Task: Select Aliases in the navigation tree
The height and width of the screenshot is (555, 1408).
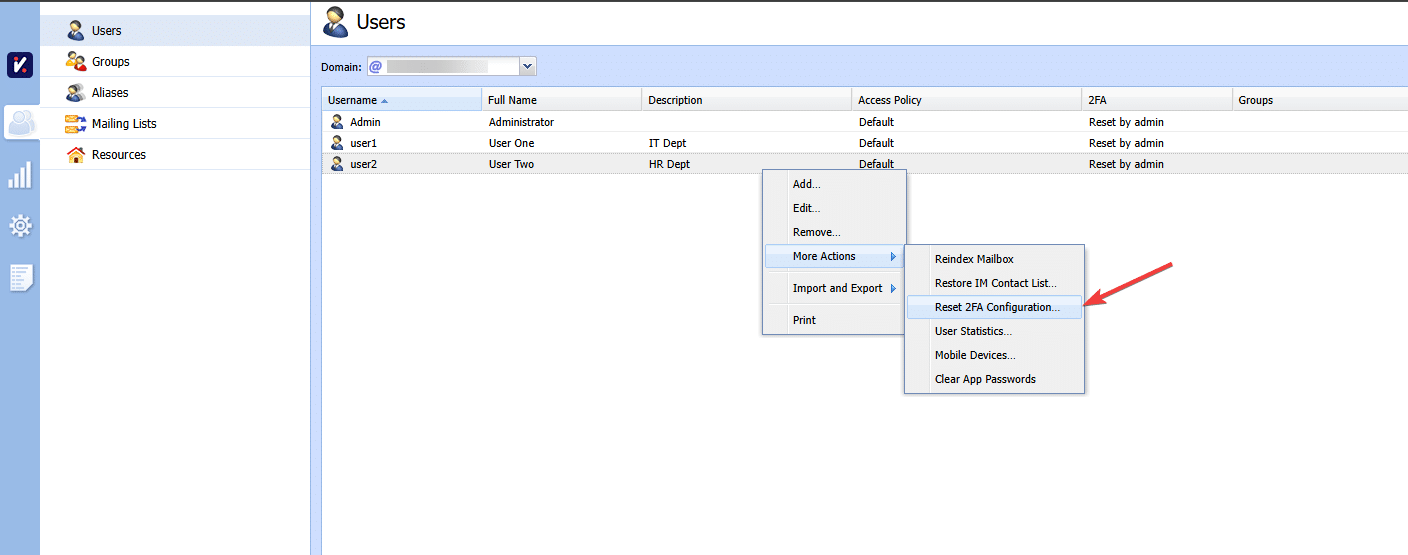Action: 110,93
